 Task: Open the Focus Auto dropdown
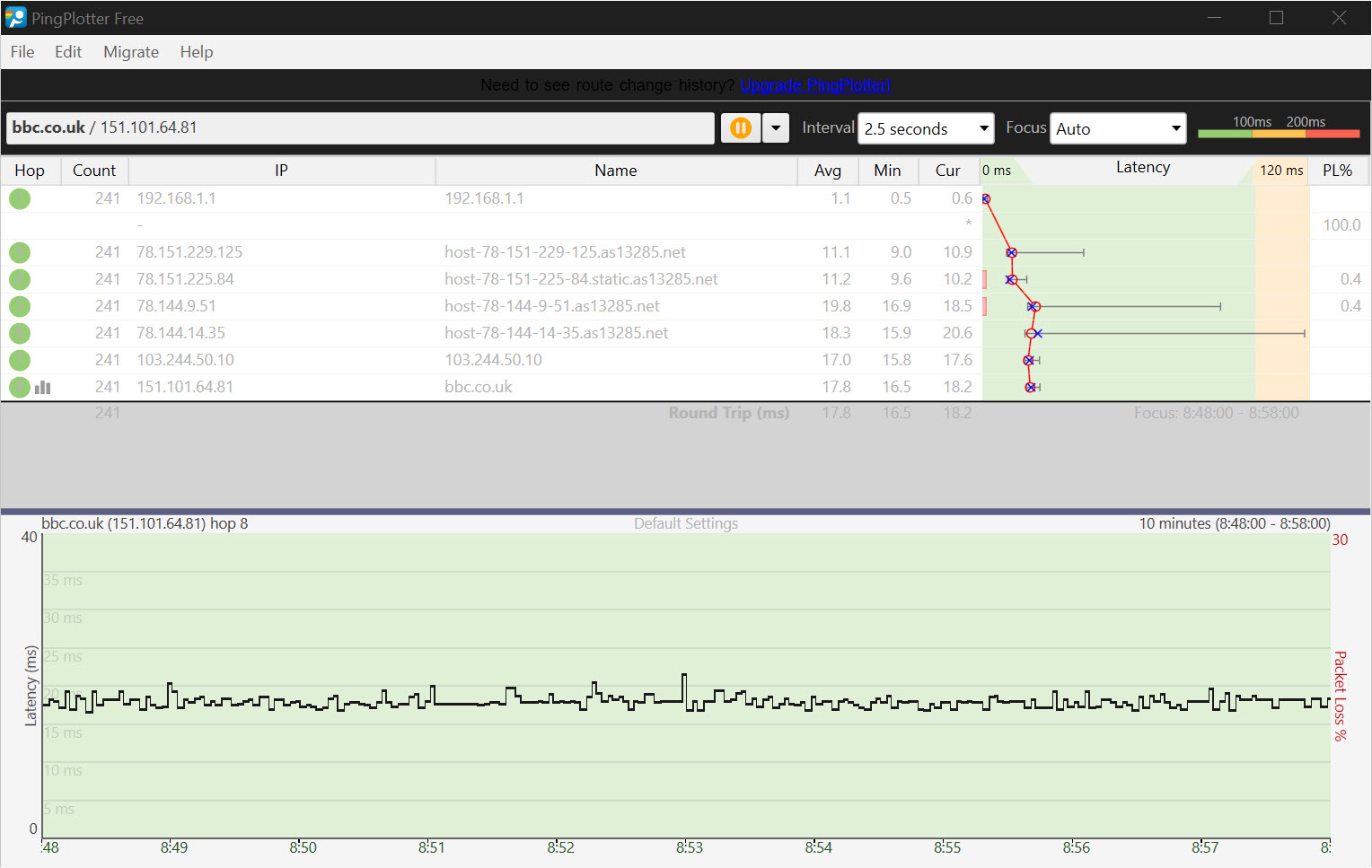pyautogui.click(x=1117, y=128)
